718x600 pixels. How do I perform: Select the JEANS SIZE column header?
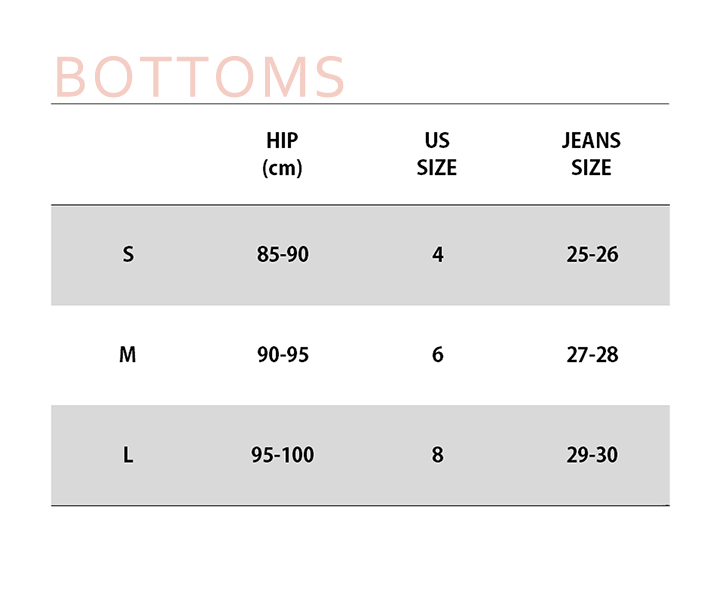[x=591, y=154]
